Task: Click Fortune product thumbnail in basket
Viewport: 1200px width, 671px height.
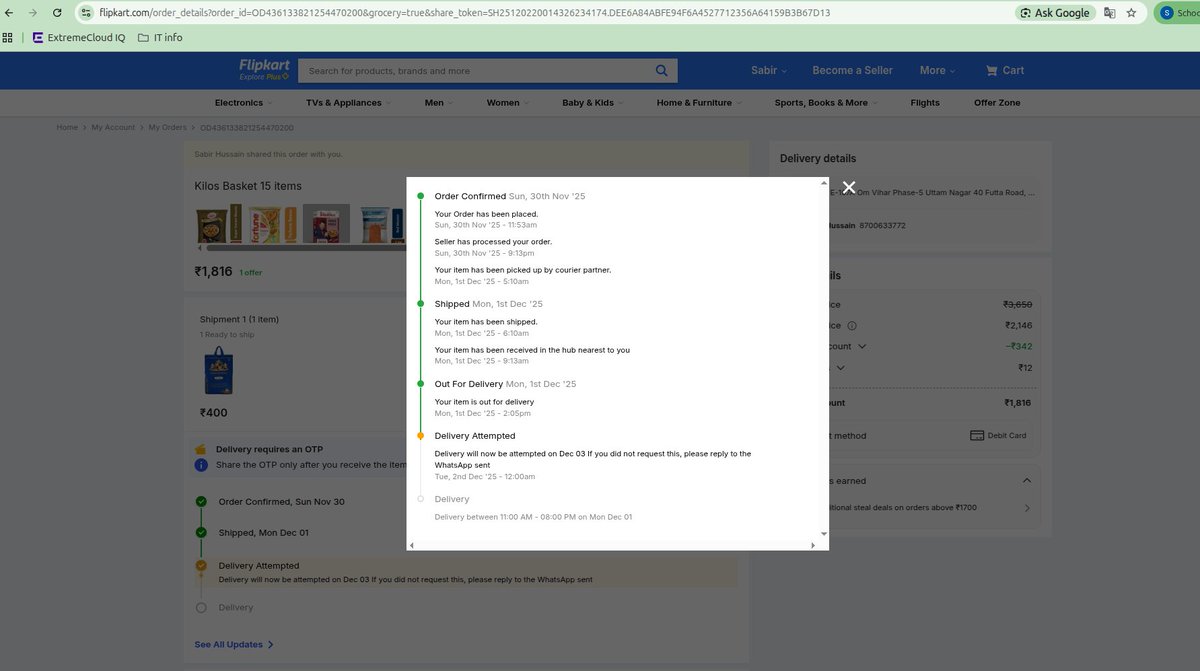Action: [274, 224]
